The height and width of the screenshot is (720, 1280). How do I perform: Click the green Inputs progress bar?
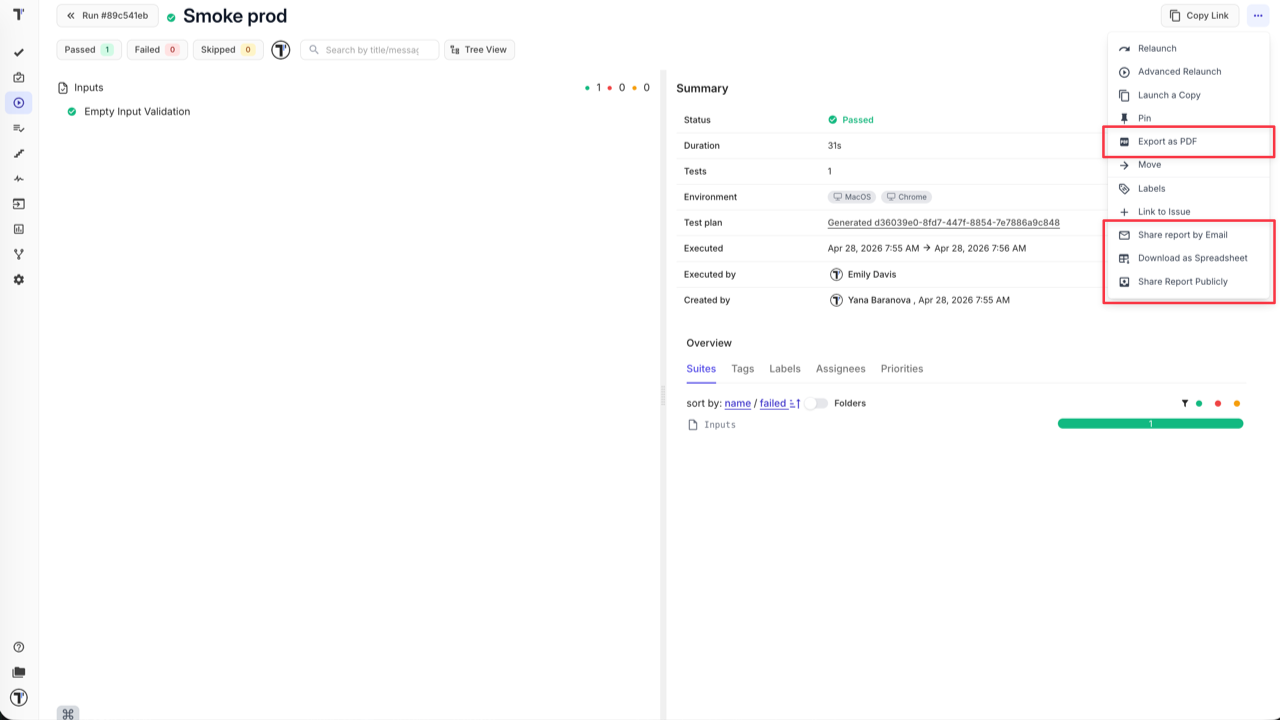(1150, 424)
